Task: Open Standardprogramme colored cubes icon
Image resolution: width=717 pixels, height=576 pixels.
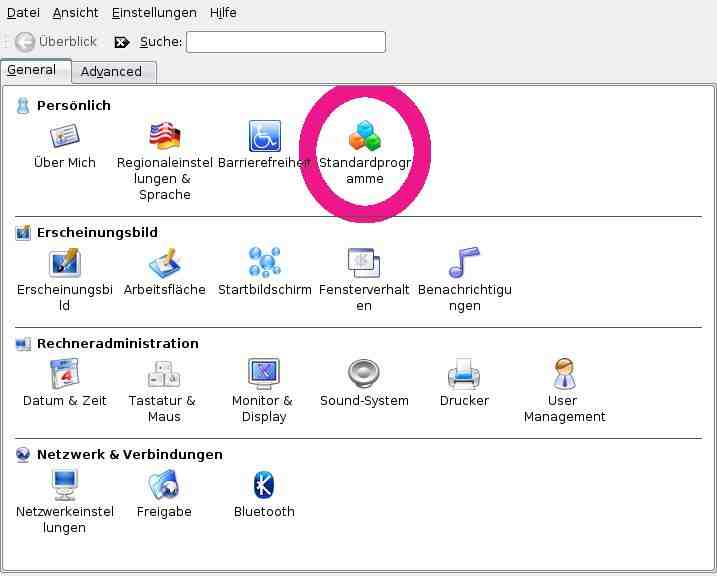Action: click(364, 136)
